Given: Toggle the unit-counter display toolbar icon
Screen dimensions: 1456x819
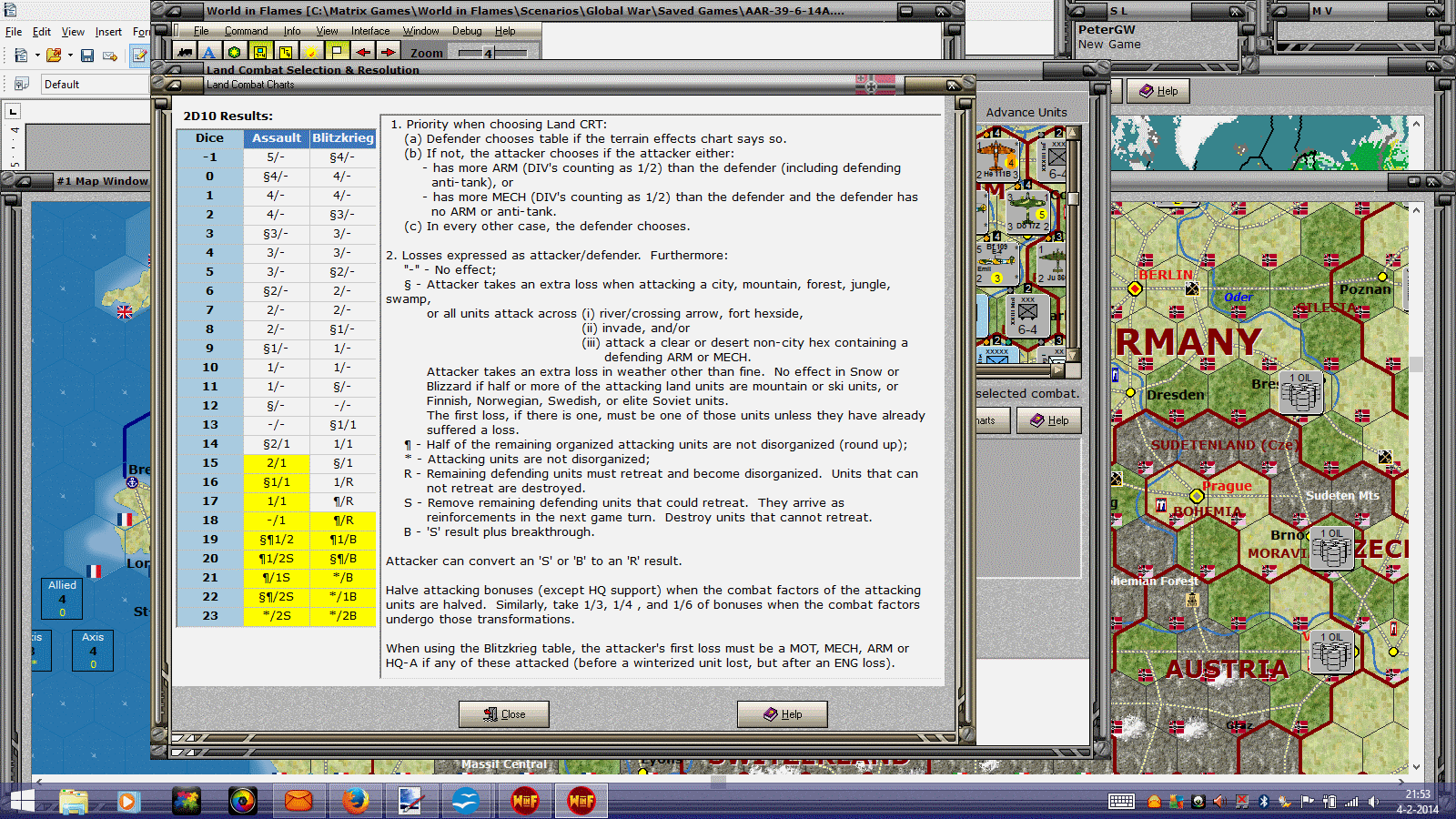Looking at the screenshot, I should [260, 53].
